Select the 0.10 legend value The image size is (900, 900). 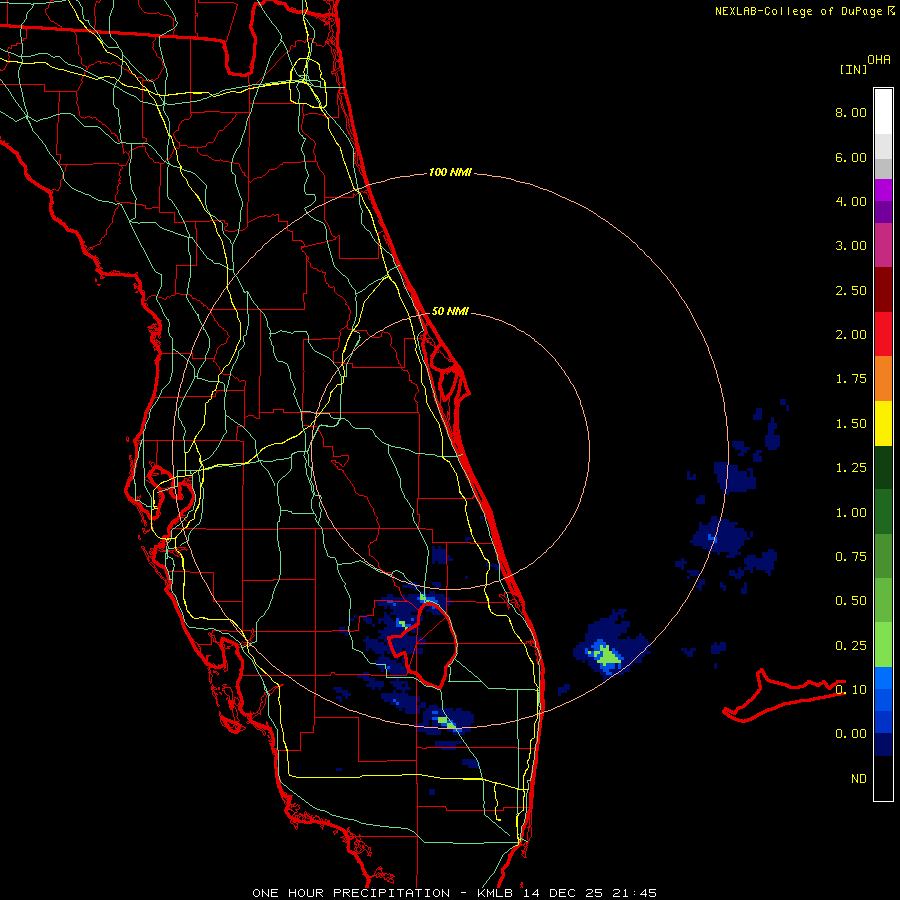851,689
